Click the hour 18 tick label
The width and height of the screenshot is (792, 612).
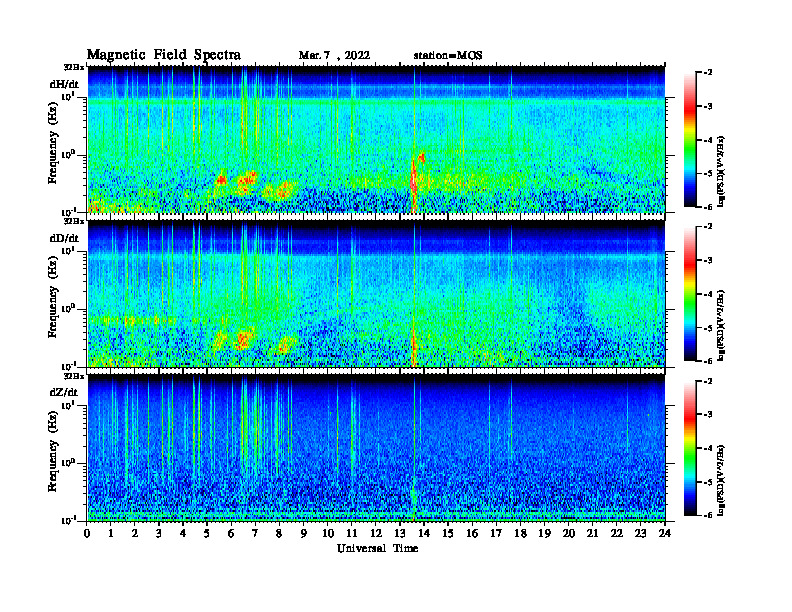[520, 533]
